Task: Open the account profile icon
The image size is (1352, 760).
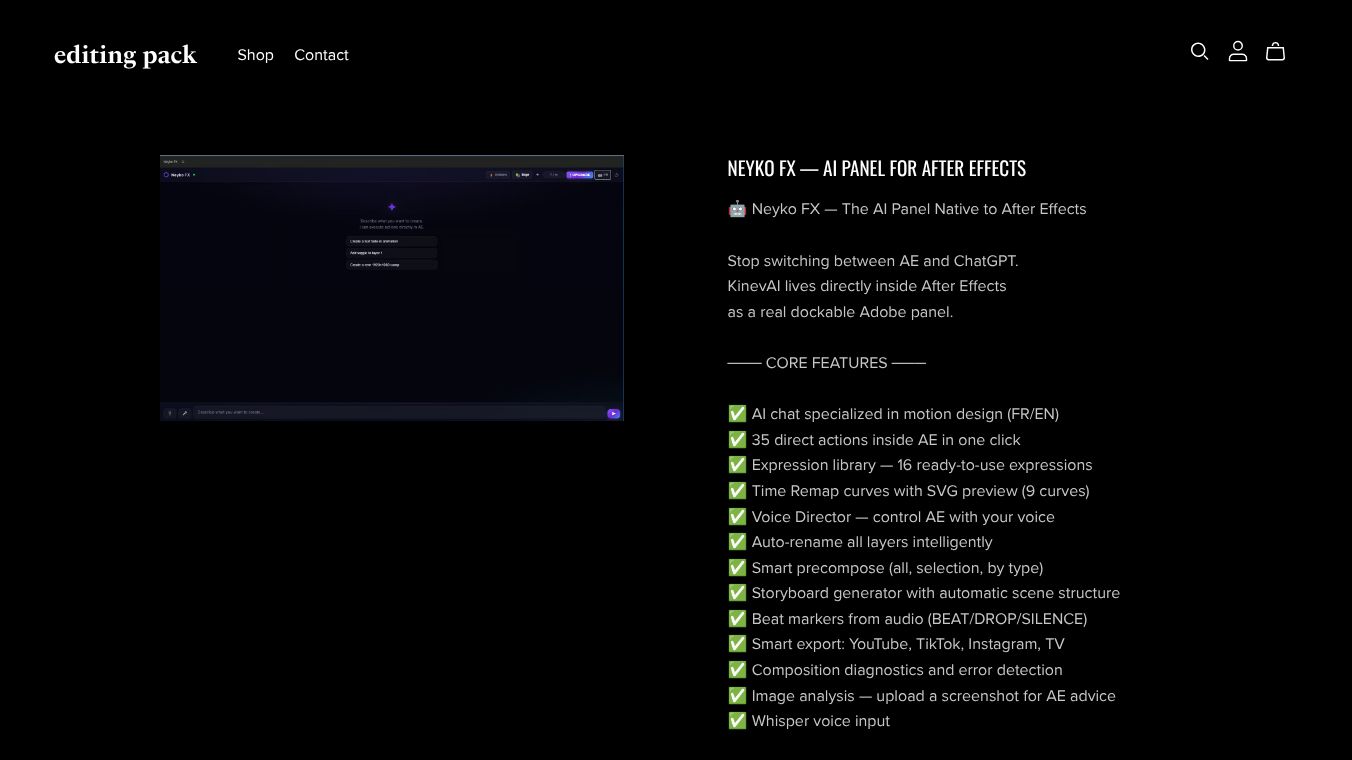Action: (x=1237, y=51)
